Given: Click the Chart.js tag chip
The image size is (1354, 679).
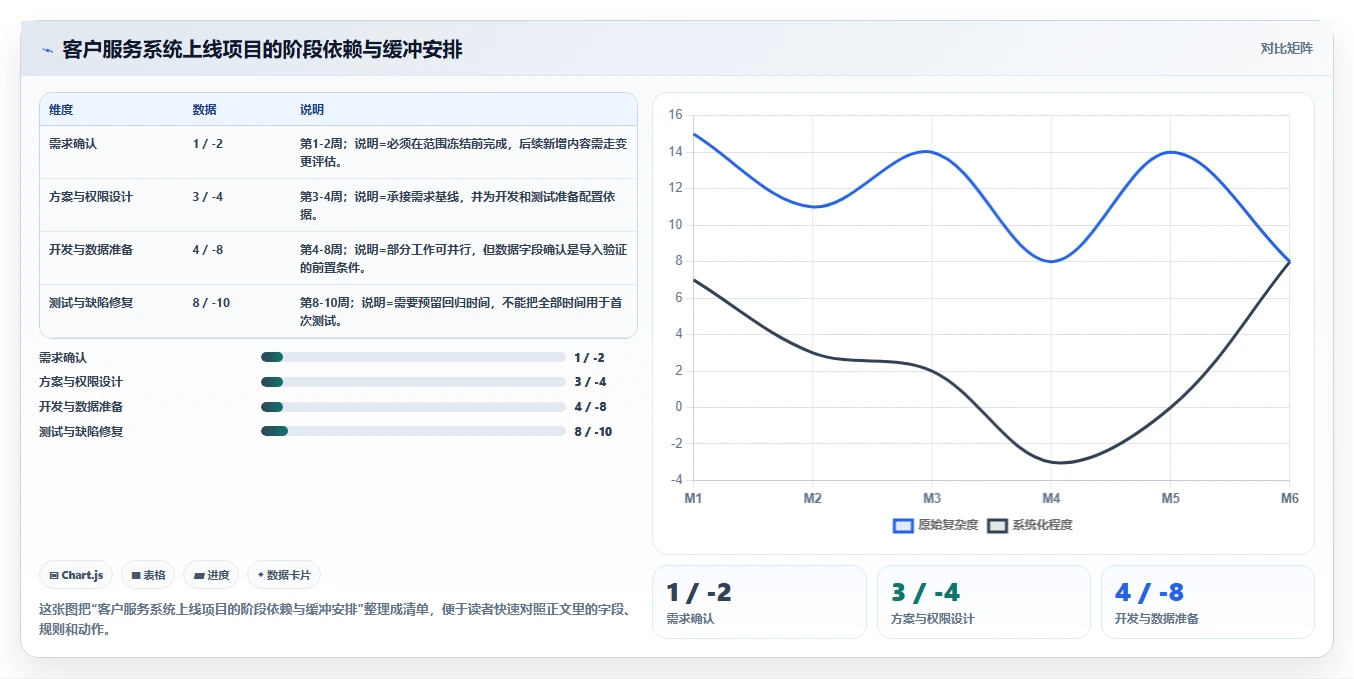Looking at the screenshot, I should click(x=77, y=575).
